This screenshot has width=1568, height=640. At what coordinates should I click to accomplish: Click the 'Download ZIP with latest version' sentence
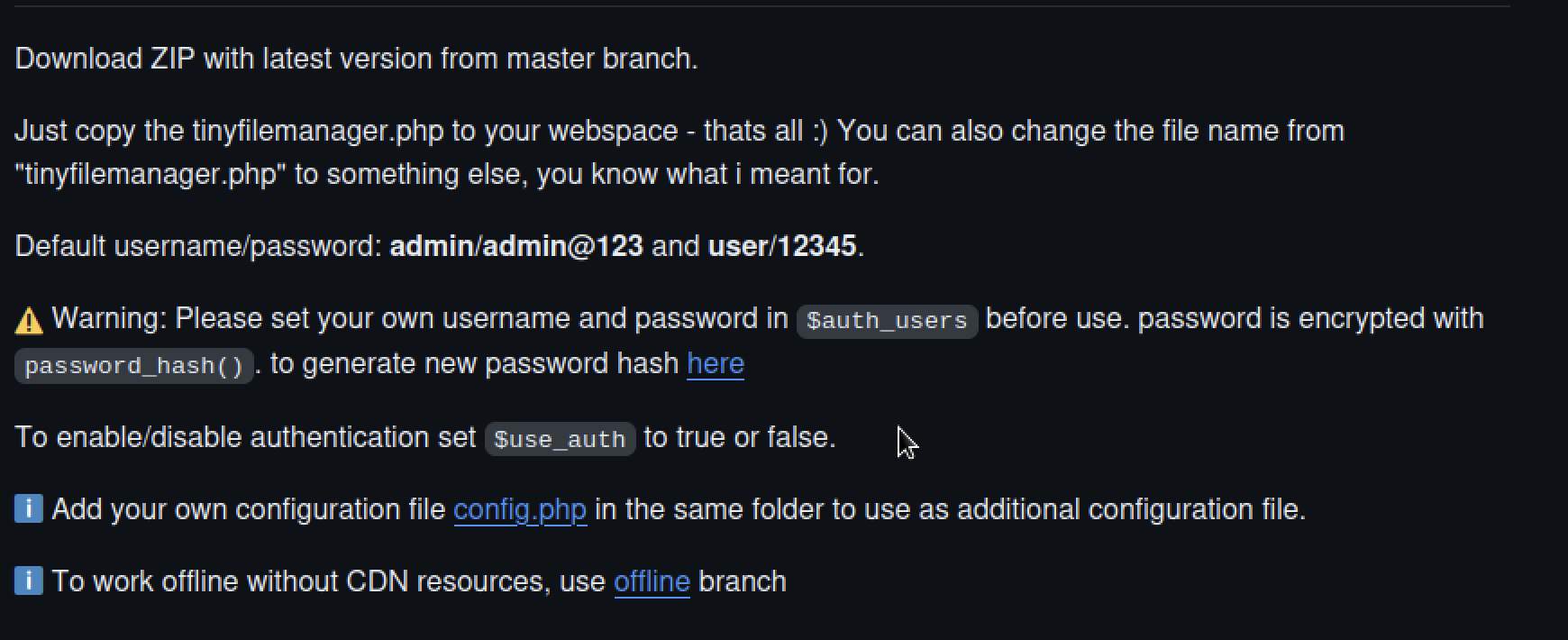(x=356, y=59)
